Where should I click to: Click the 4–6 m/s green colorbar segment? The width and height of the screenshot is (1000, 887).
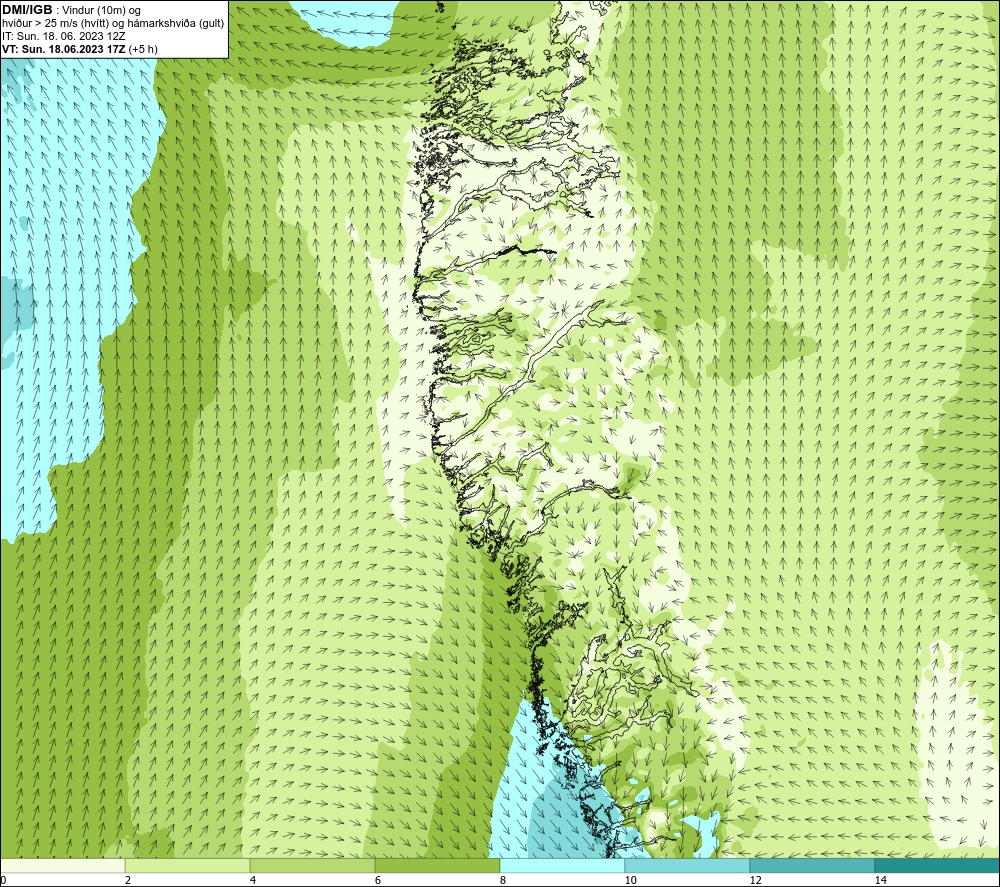[312, 865]
